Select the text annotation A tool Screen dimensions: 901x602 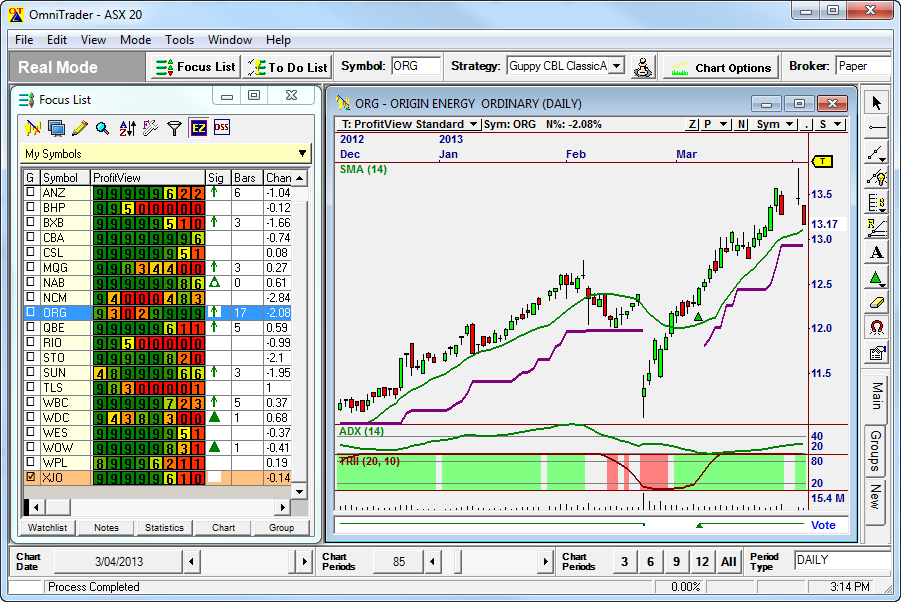coord(876,253)
